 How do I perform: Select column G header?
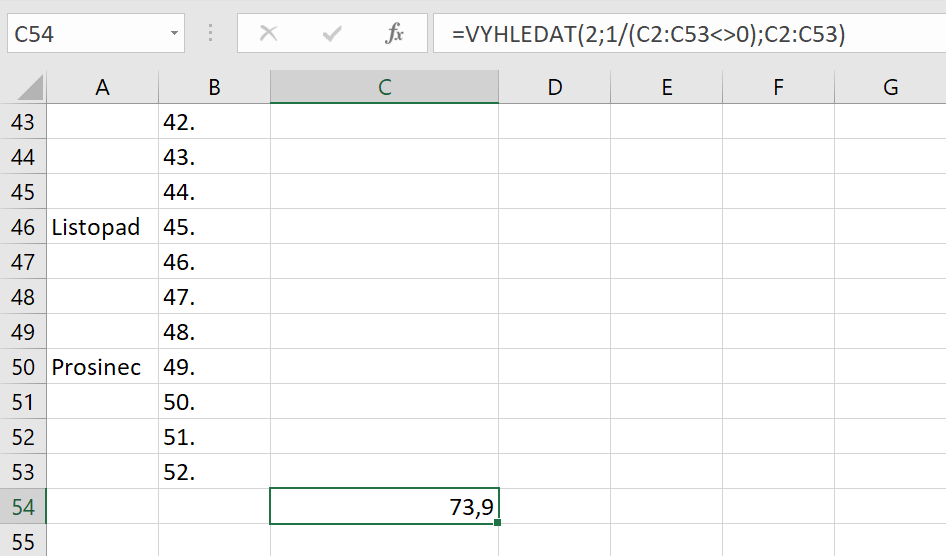pyautogui.click(x=890, y=88)
